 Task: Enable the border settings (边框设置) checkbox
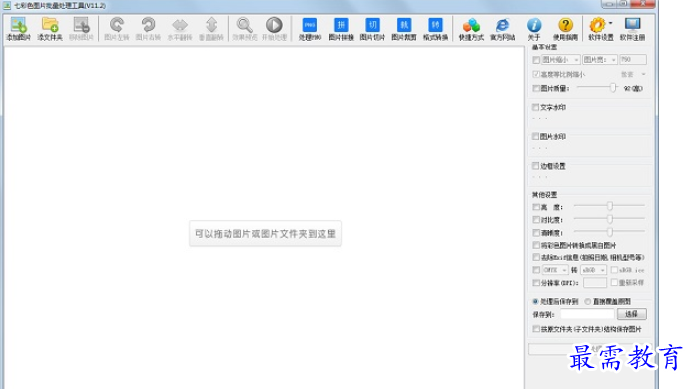tap(536, 166)
